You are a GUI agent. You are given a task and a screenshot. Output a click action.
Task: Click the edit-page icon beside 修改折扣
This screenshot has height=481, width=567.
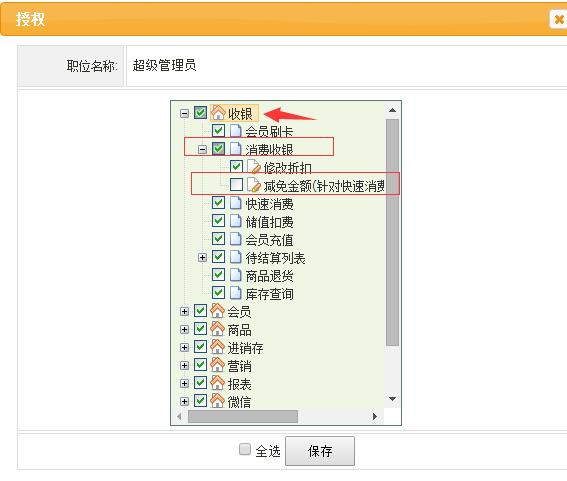(x=254, y=167)
